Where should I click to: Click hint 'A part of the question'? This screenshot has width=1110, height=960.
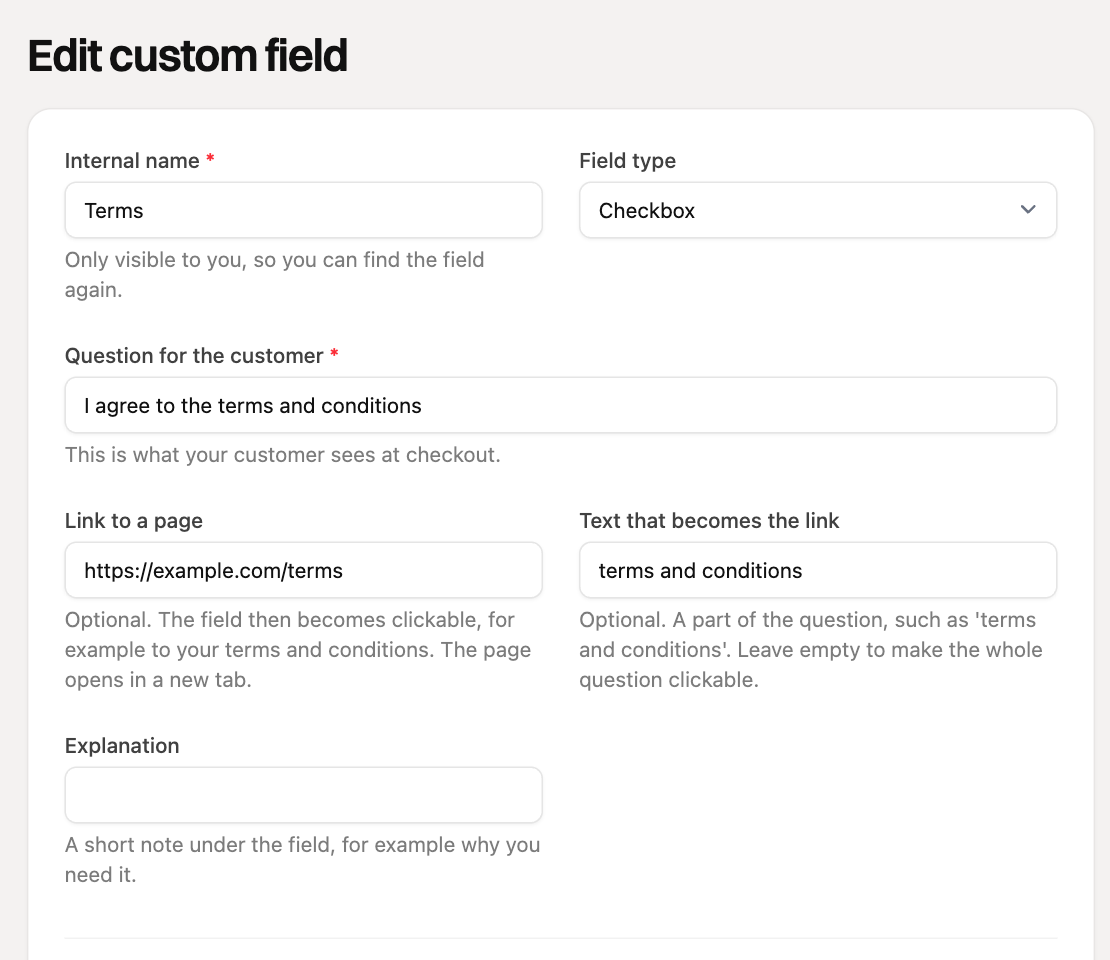click(811, 650)
